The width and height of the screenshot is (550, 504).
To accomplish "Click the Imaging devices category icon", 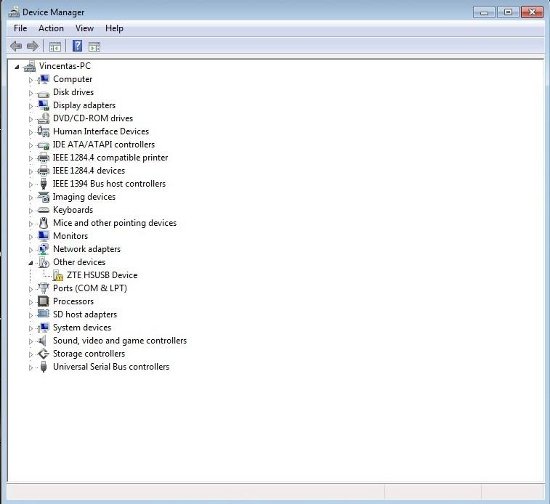I will coord(43,197).
